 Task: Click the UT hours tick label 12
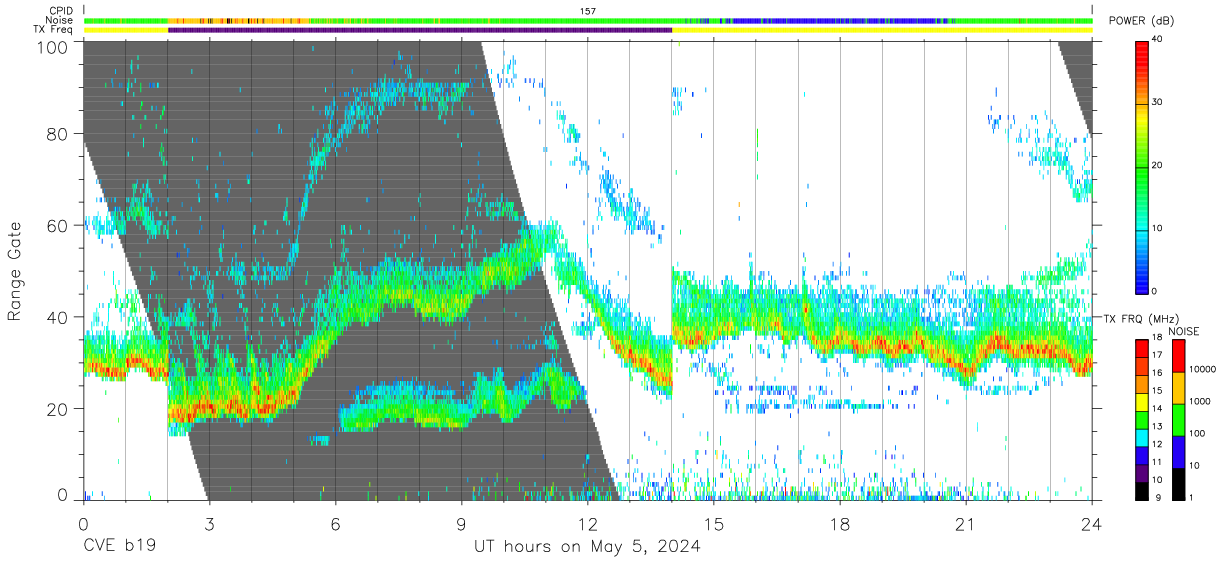(x=587, y=524)
